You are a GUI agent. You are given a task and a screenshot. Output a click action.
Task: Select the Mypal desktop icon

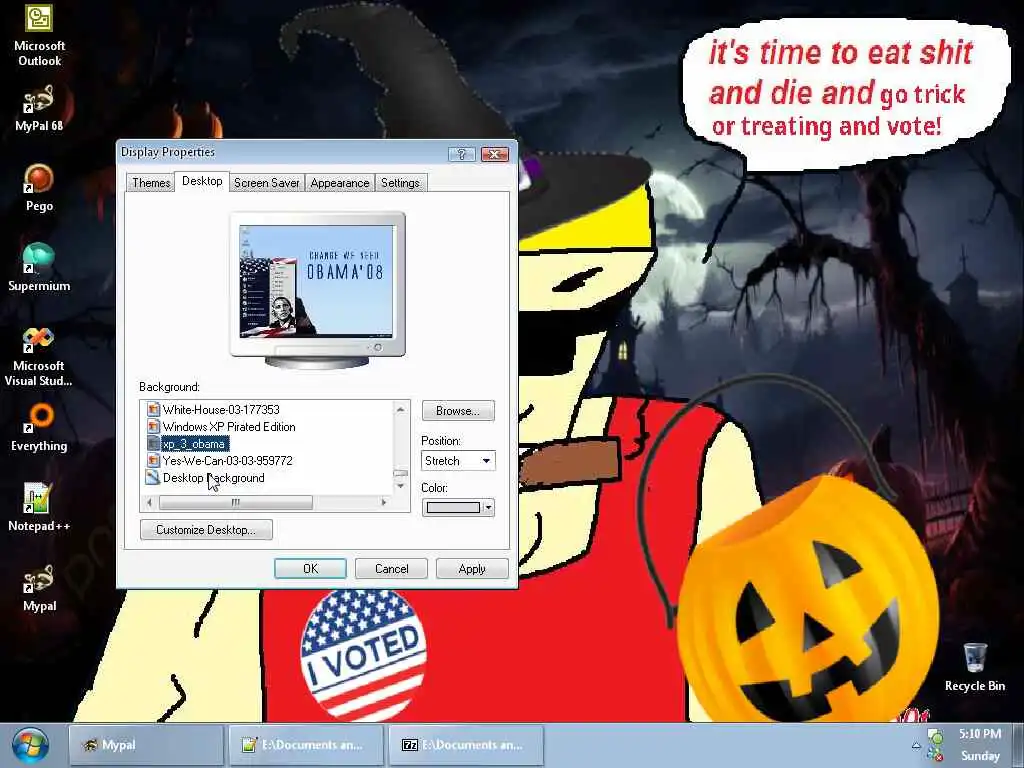pyautogui.click(x=39, y=588)
